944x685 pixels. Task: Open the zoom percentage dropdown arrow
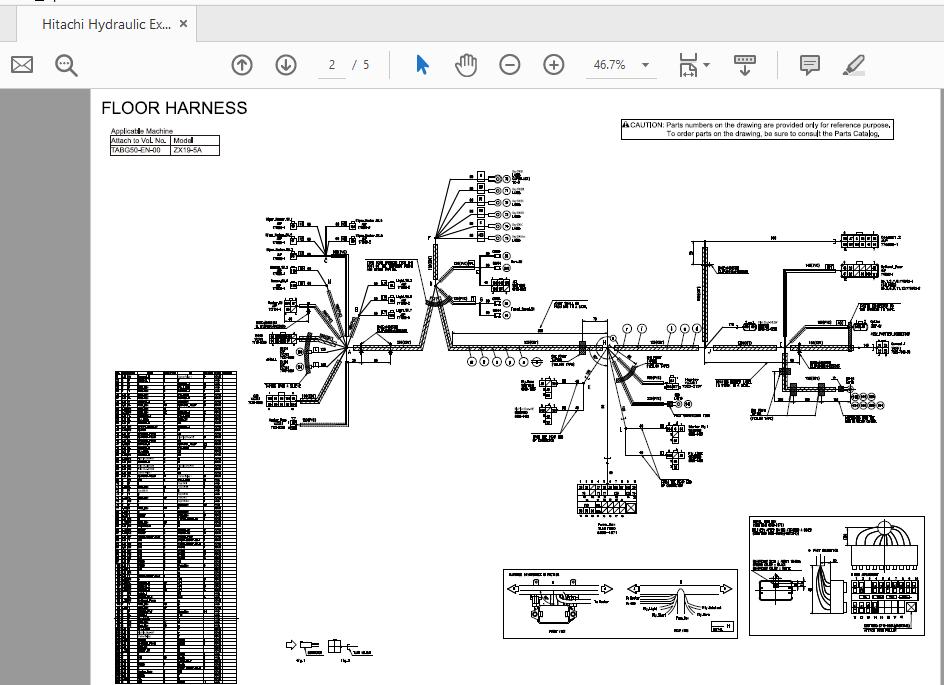click(x=645, y=65)
